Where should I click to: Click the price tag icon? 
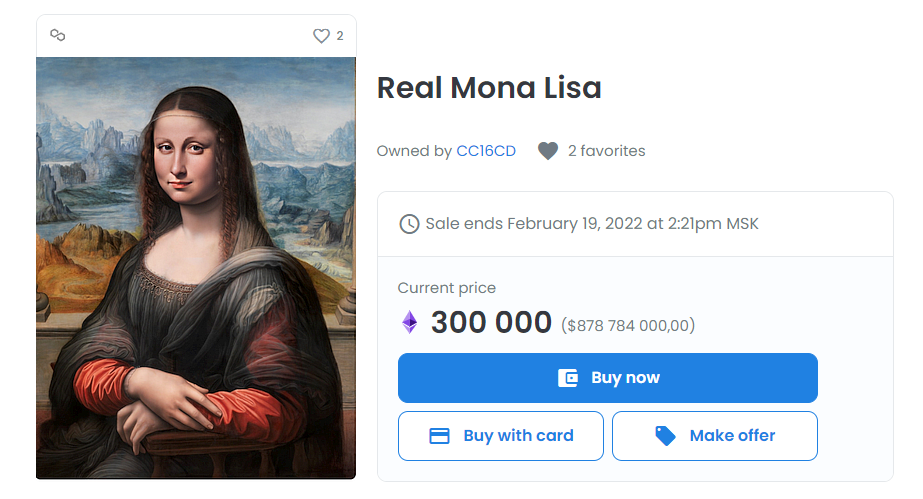point(665,436)
